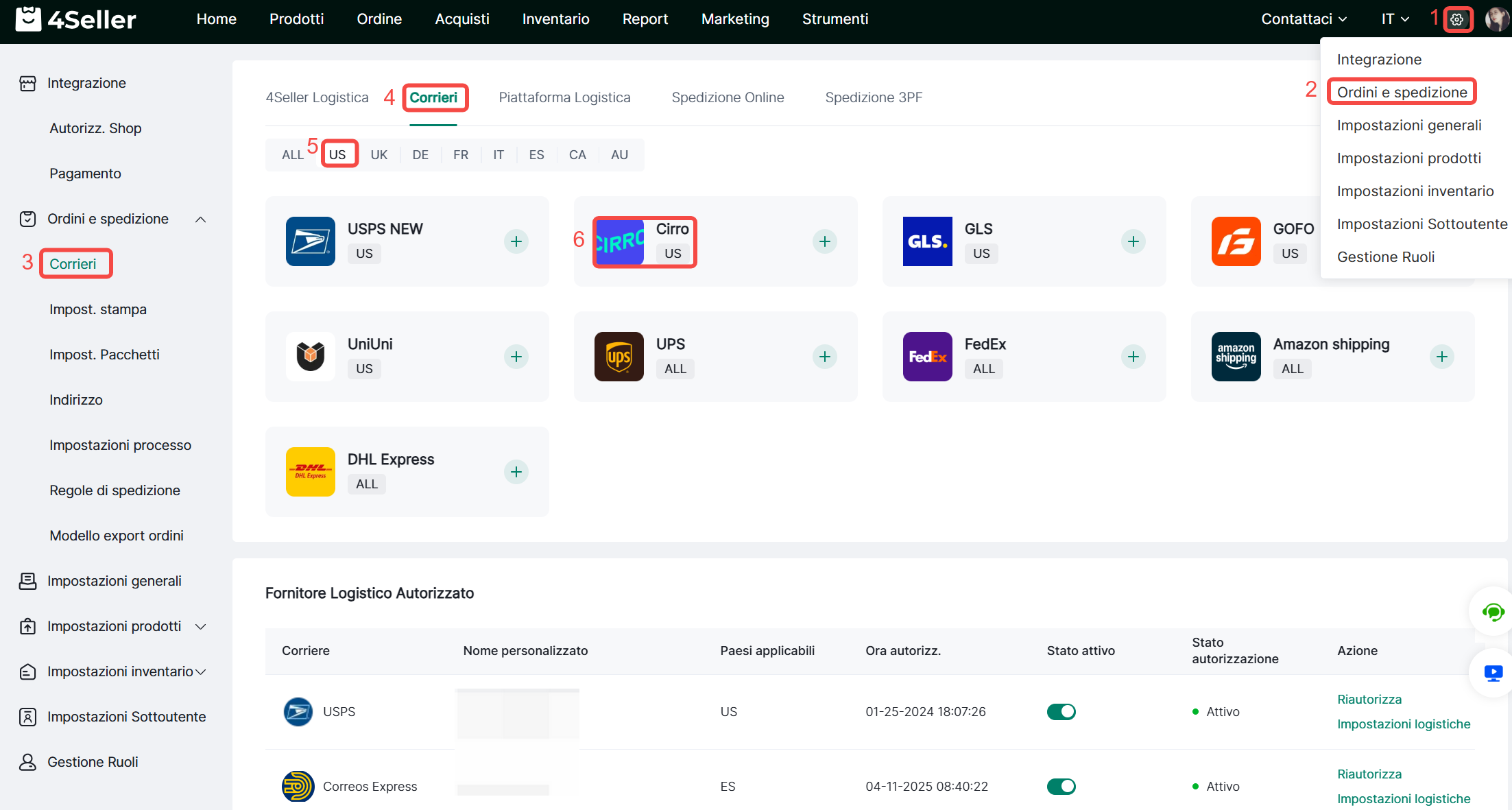The image size is (1512, 810).
Task: Click the 4Seller logo
Action: (x=76, y=19)
